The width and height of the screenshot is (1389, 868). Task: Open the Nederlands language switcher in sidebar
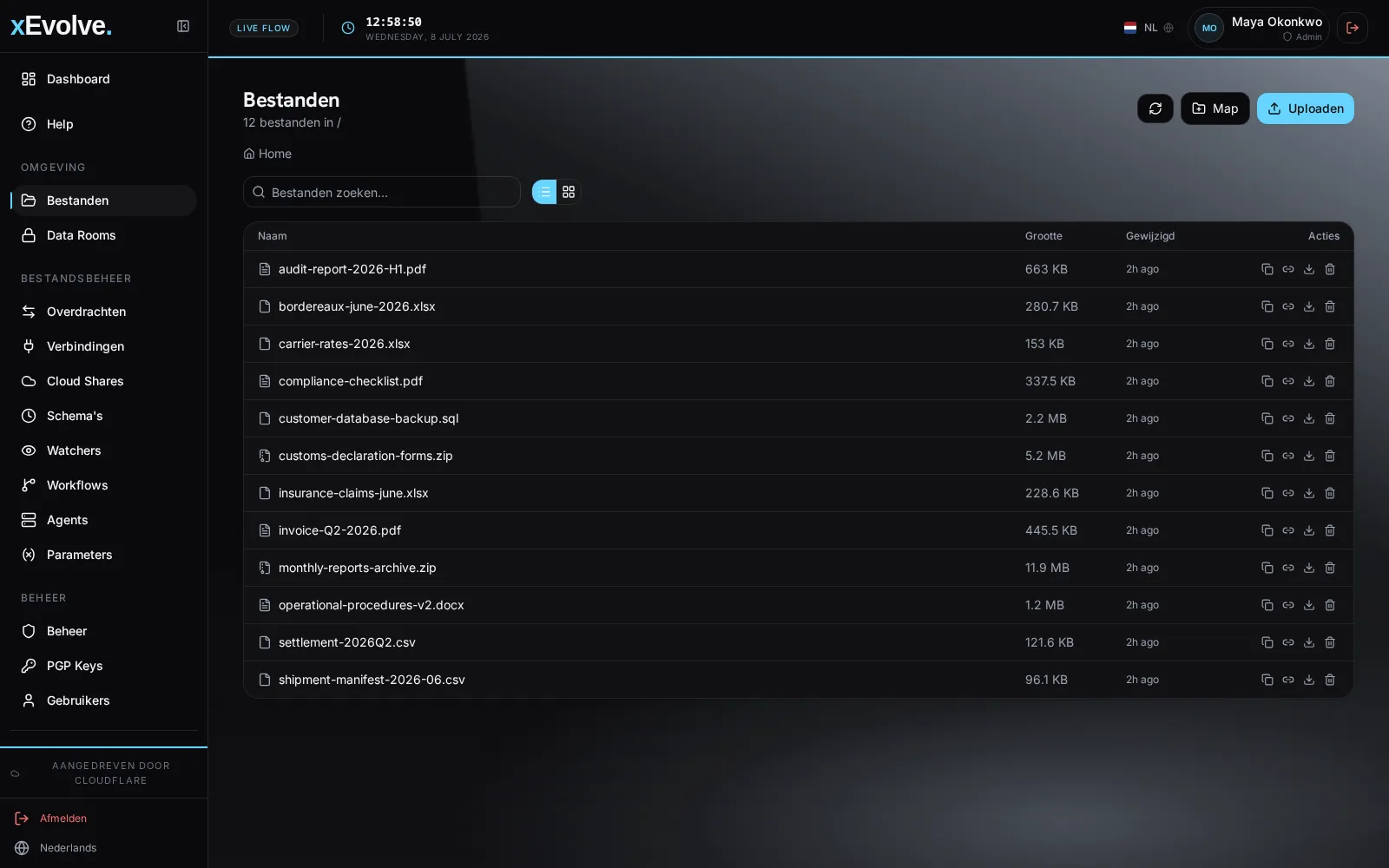[x=56, y=848]
